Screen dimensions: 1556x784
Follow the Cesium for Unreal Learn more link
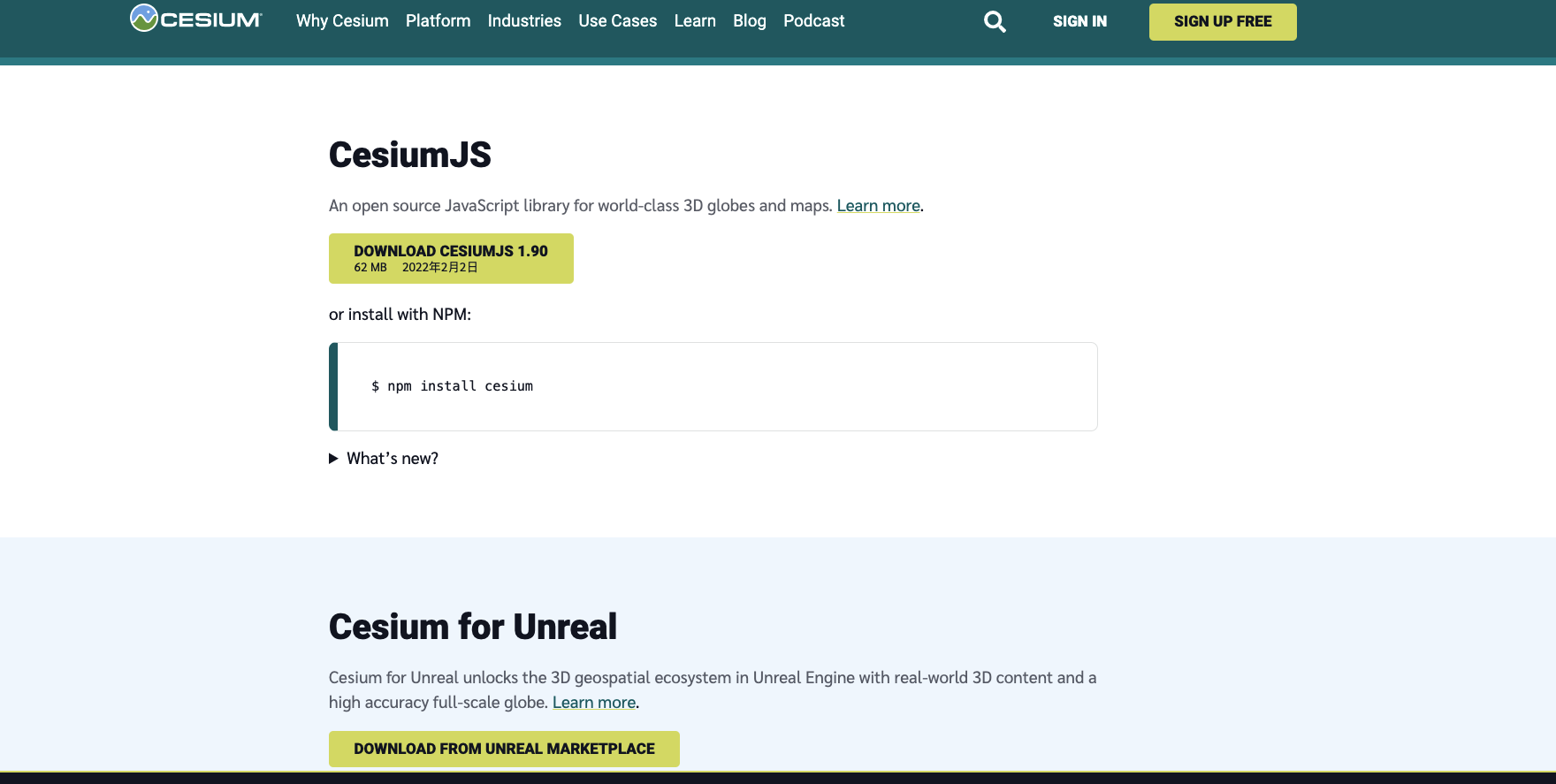tap(594, 703)
